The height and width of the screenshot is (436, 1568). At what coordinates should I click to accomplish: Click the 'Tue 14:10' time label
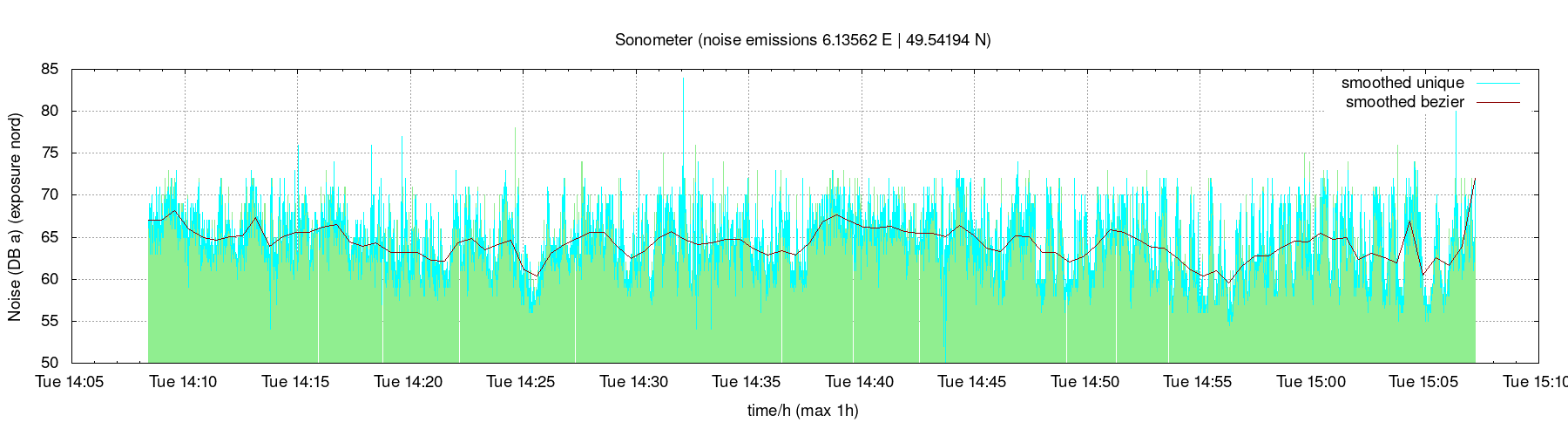[x=183, y=382]
